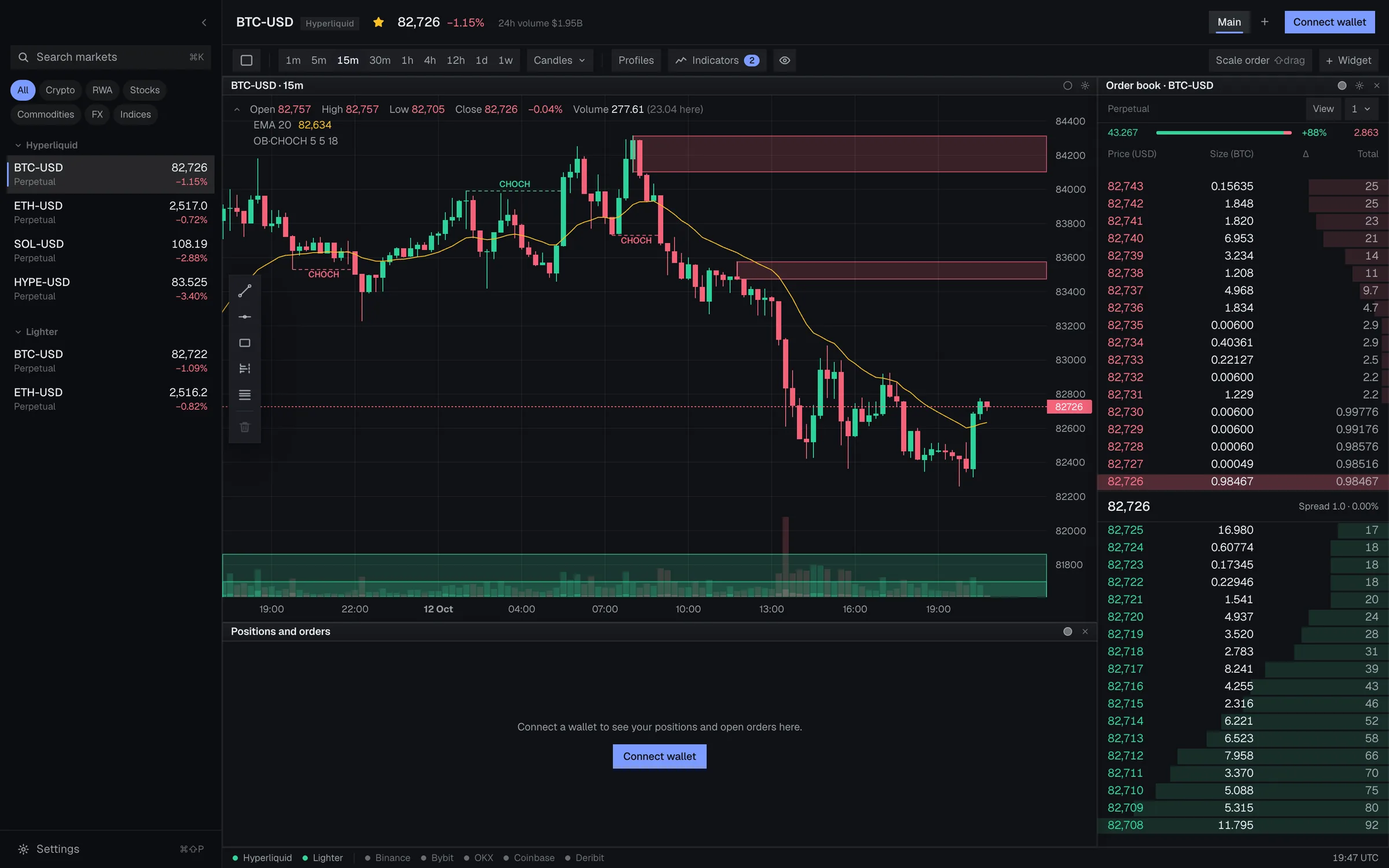
Task: Select the All markets filter
Action: [x=23, y=90]
